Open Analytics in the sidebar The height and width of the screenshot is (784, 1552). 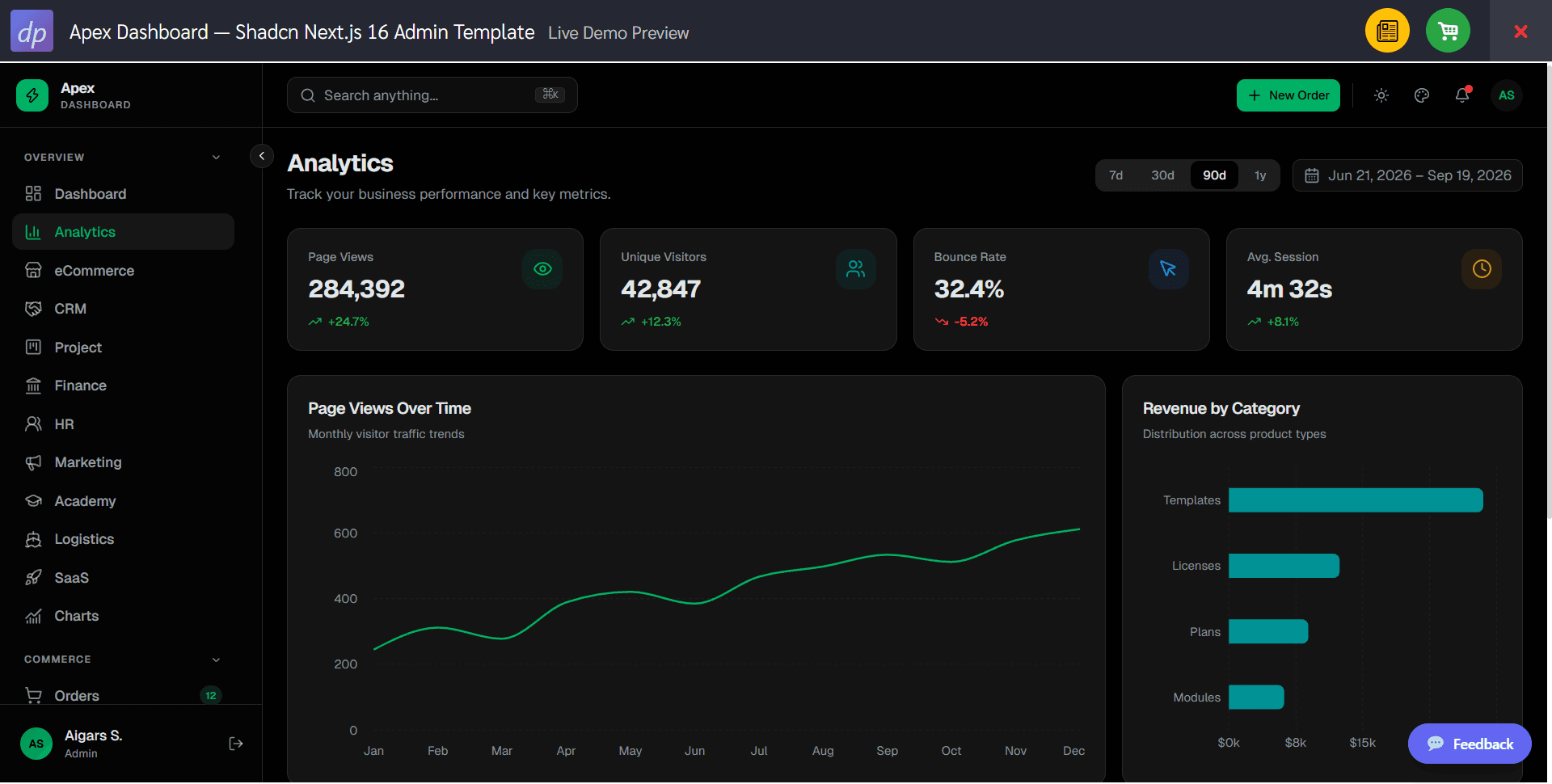click(x=123, y=232)
